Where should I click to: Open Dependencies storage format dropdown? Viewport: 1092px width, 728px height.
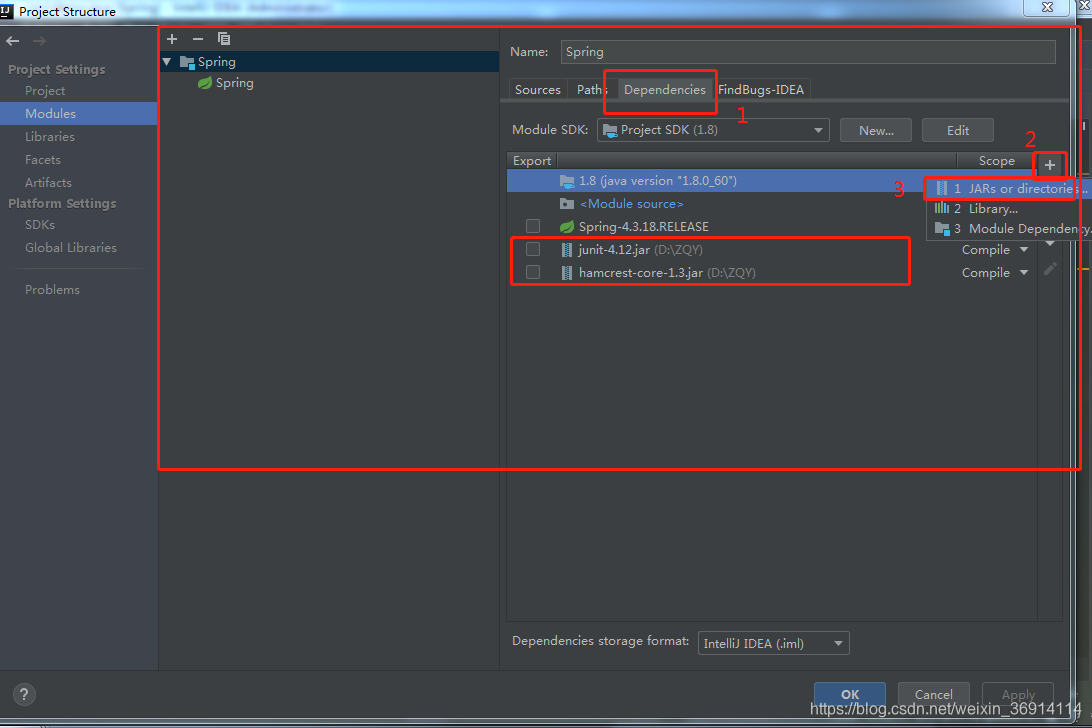(x=774, y=643)
